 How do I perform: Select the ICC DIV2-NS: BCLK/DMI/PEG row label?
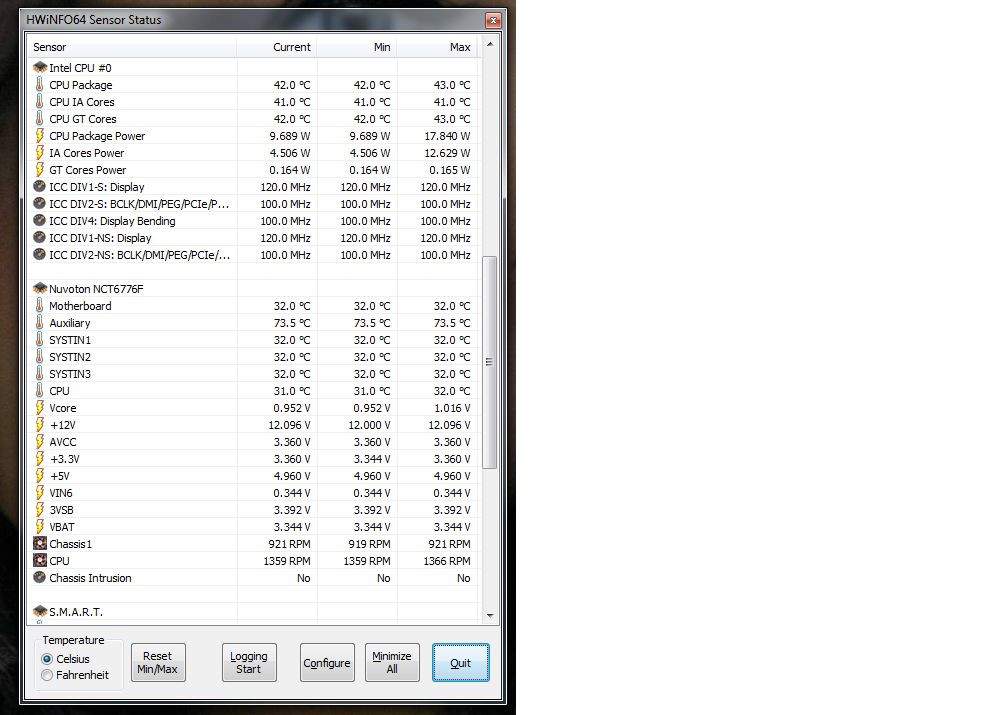click(x=140, y=255)
